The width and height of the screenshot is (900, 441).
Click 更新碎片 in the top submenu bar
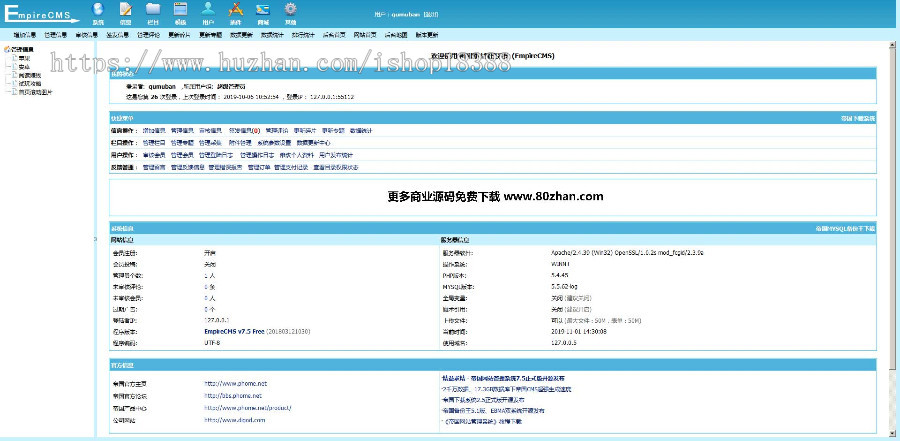tap(180, 35)
